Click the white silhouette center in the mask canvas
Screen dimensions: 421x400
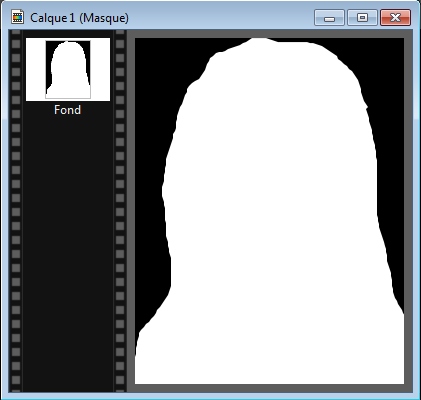tap(272, 213)
